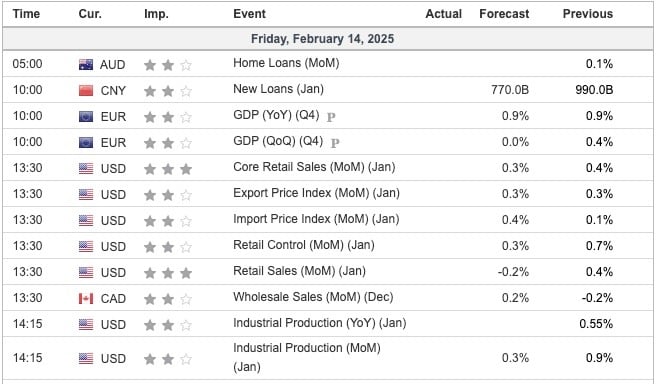This screenshot has width=657, height=384.
Task: Click the Australian flag icon beside AUD
Action: pos(86,65)
